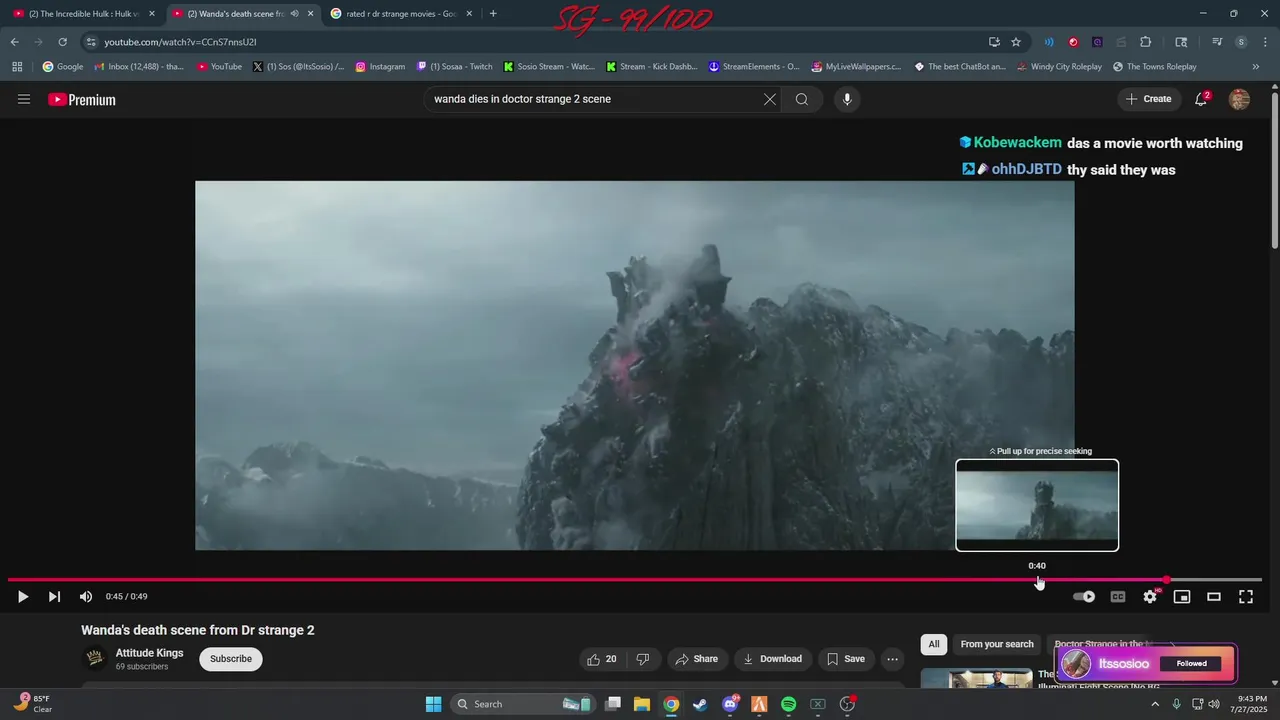Download the video
This screenshot has width=1280, height=720.
[772, 659]
